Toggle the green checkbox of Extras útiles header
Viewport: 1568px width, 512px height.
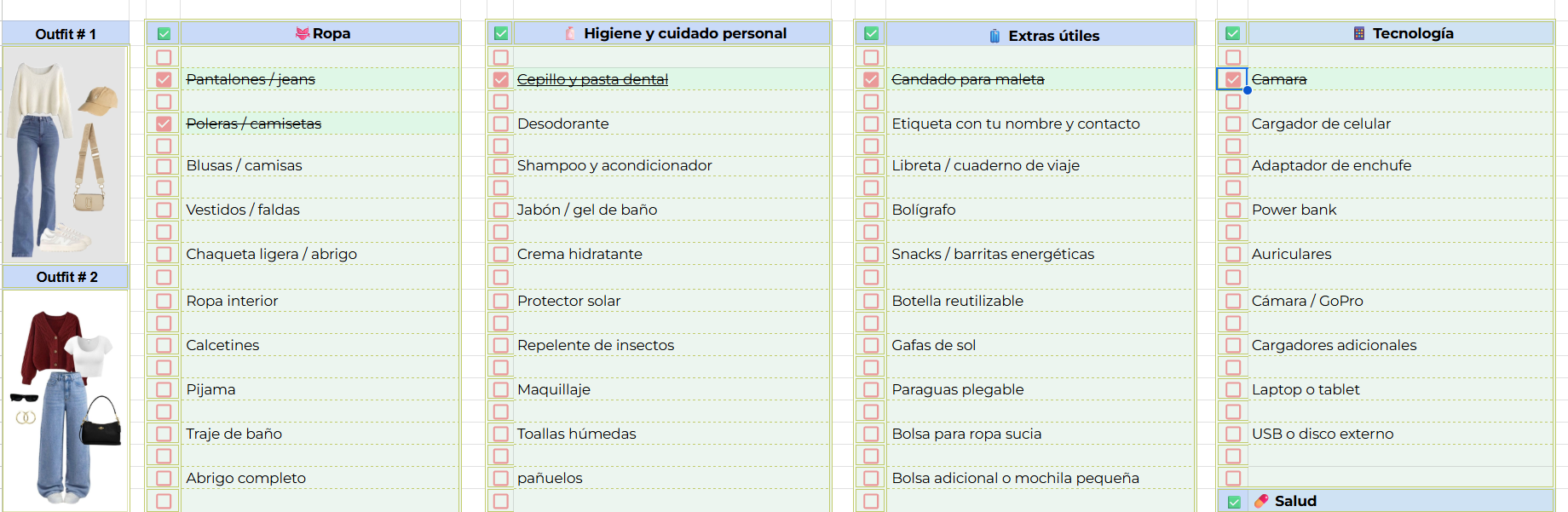click(x=871, y=34)
